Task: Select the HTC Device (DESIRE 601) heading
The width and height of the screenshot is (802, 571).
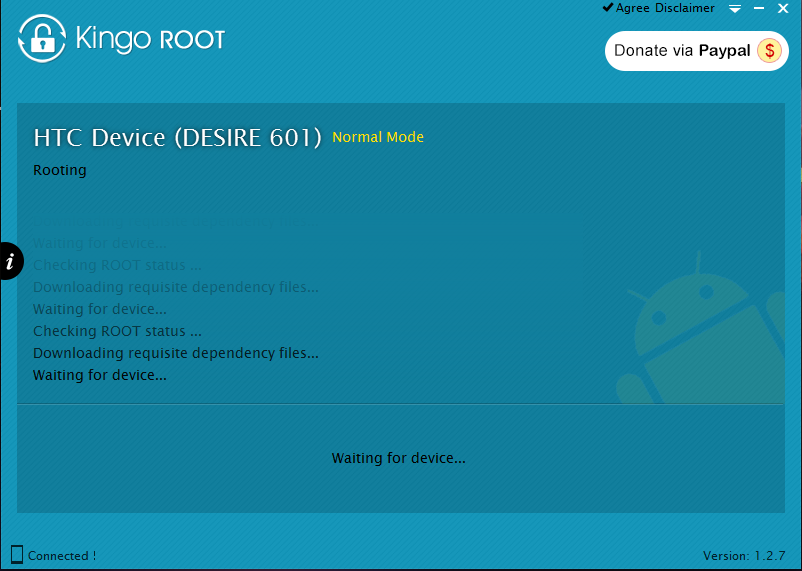Action: point(177,138)
